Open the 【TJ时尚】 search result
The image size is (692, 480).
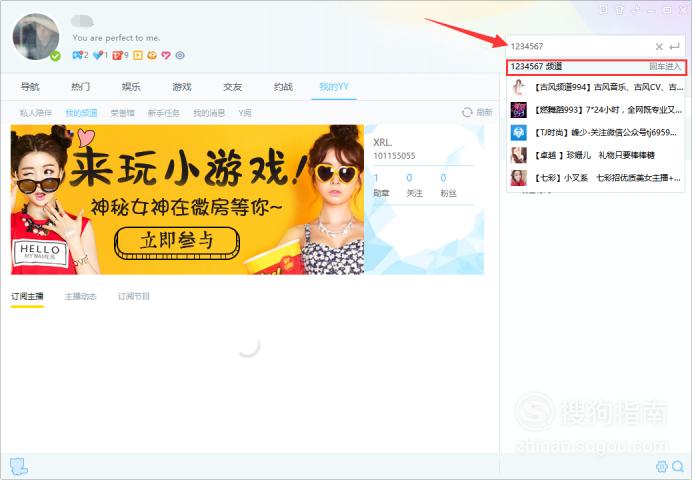tap(596, 132)
